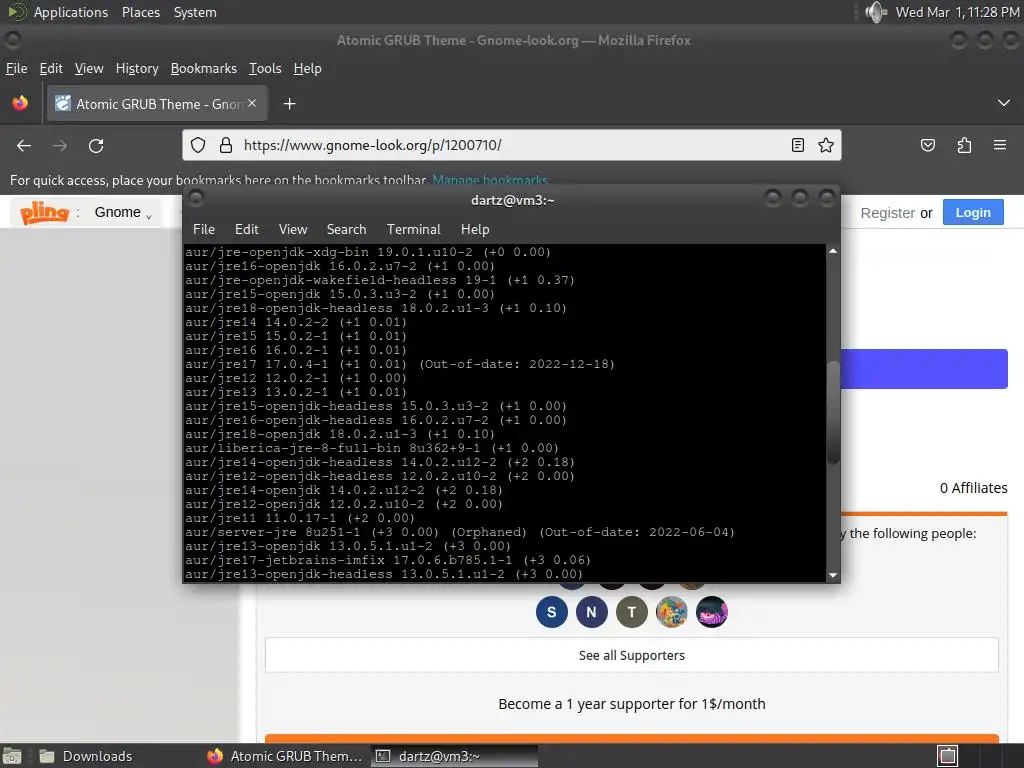Click the show desktop icon in bottom panel

[x=12, y=756]
